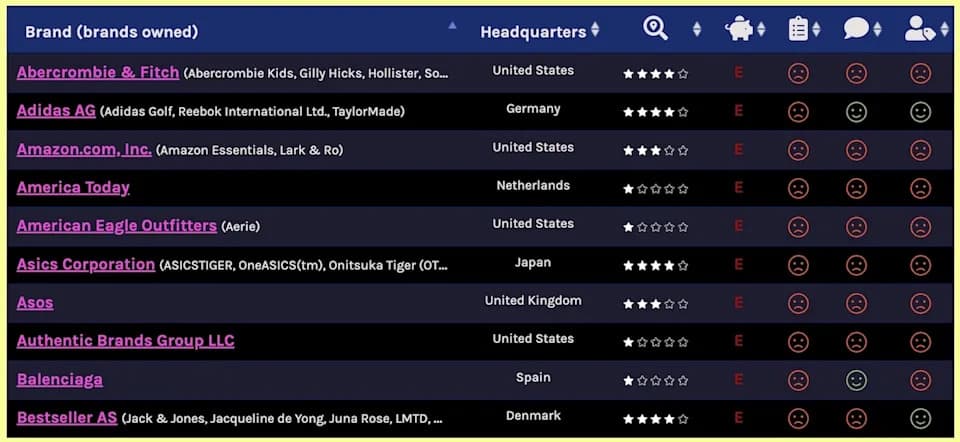
Task: Toggle the Brand column sort arrow
Action: point(452,26)
